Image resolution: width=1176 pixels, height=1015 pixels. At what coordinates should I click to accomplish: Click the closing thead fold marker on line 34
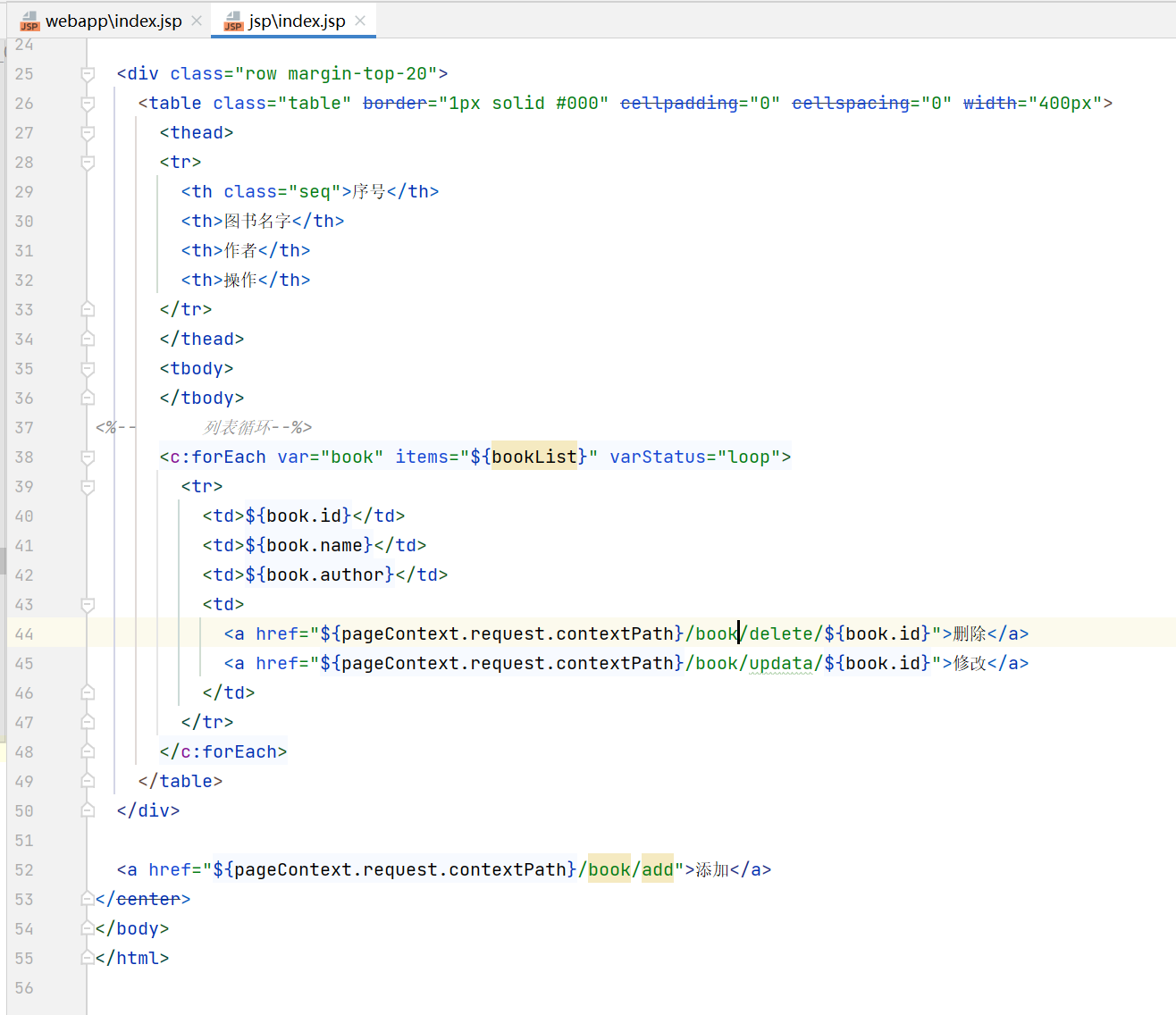[88, 339]
